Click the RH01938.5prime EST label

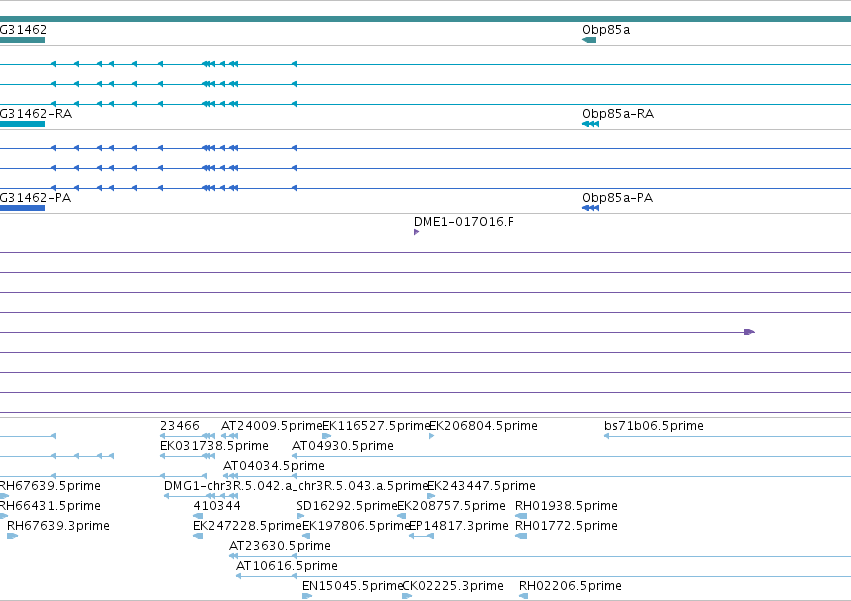pyautogui.click(x=566, y=506)
